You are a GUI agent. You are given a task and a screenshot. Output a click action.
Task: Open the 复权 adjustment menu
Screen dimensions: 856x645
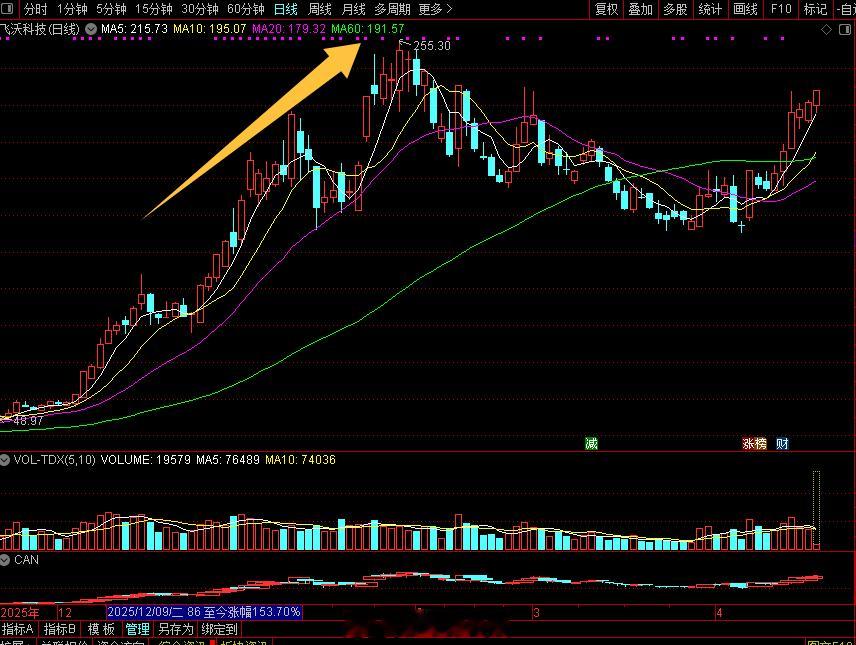[x=607, y=9]
